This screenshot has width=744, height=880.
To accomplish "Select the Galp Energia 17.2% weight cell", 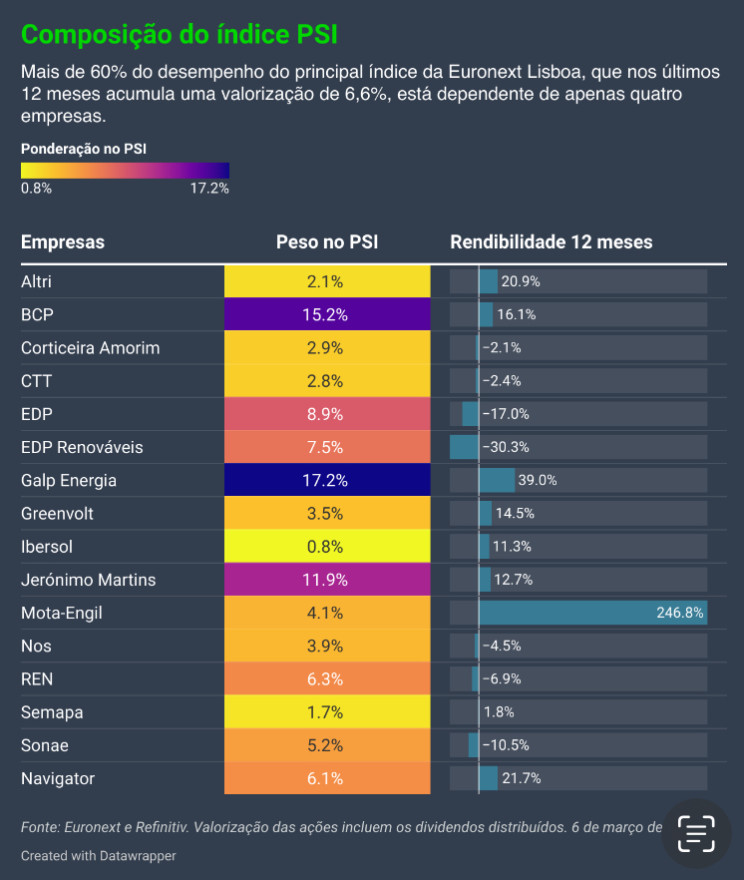I will pos(327,480).
